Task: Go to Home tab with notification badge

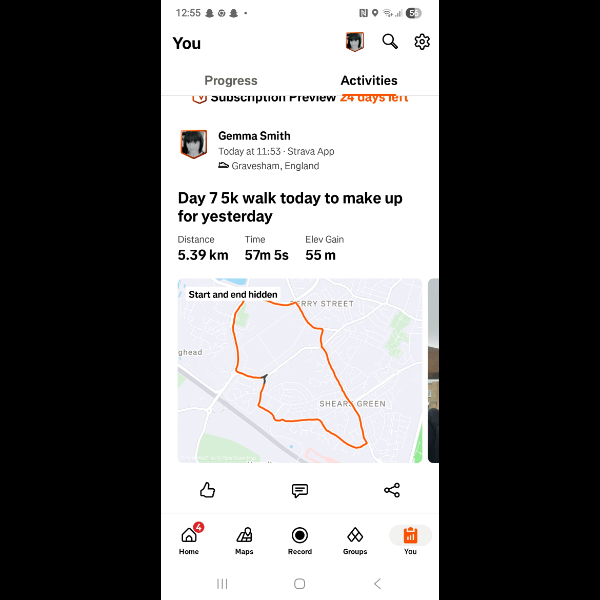Action: click(x=189, y=539)
